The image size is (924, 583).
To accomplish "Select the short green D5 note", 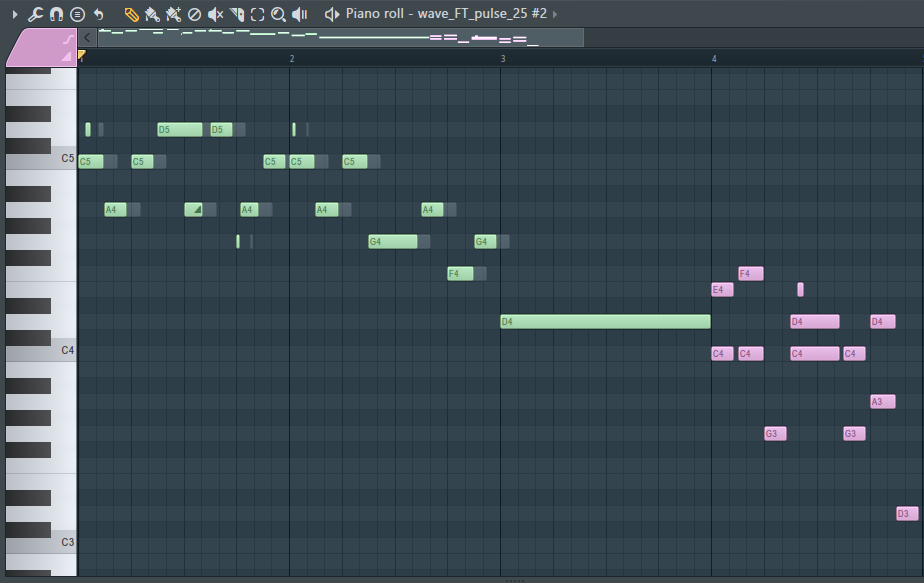I will pyautogui.click(x=222, y=130).
